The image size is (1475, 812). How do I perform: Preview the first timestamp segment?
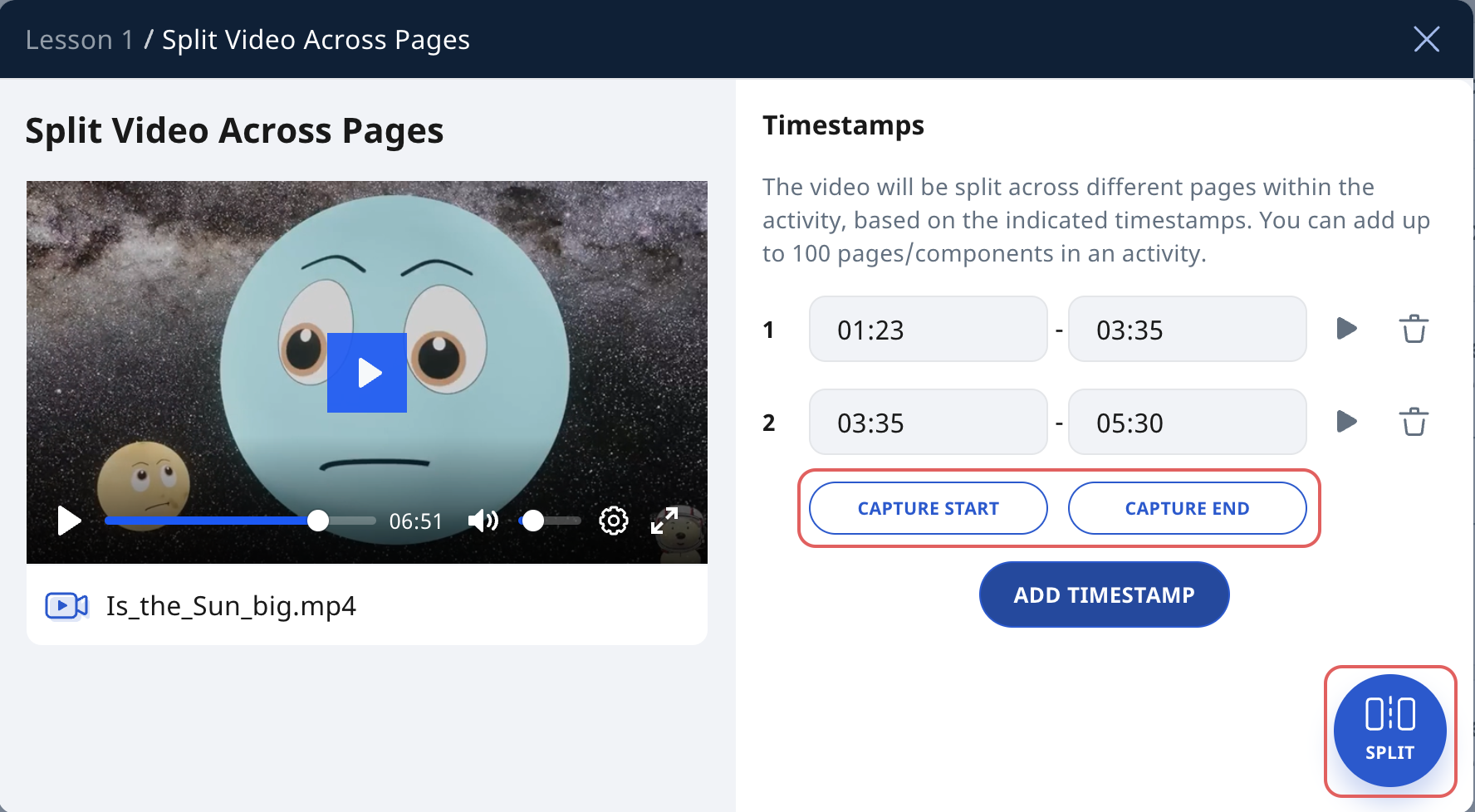point(1346,328)
